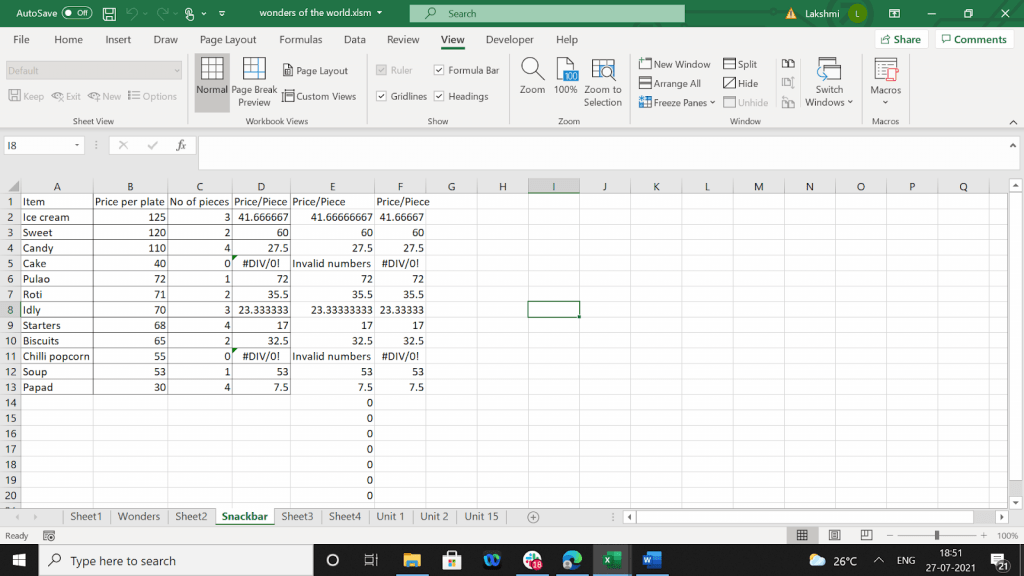
Task: Click the Share button
Action: (x=899, y=39)
